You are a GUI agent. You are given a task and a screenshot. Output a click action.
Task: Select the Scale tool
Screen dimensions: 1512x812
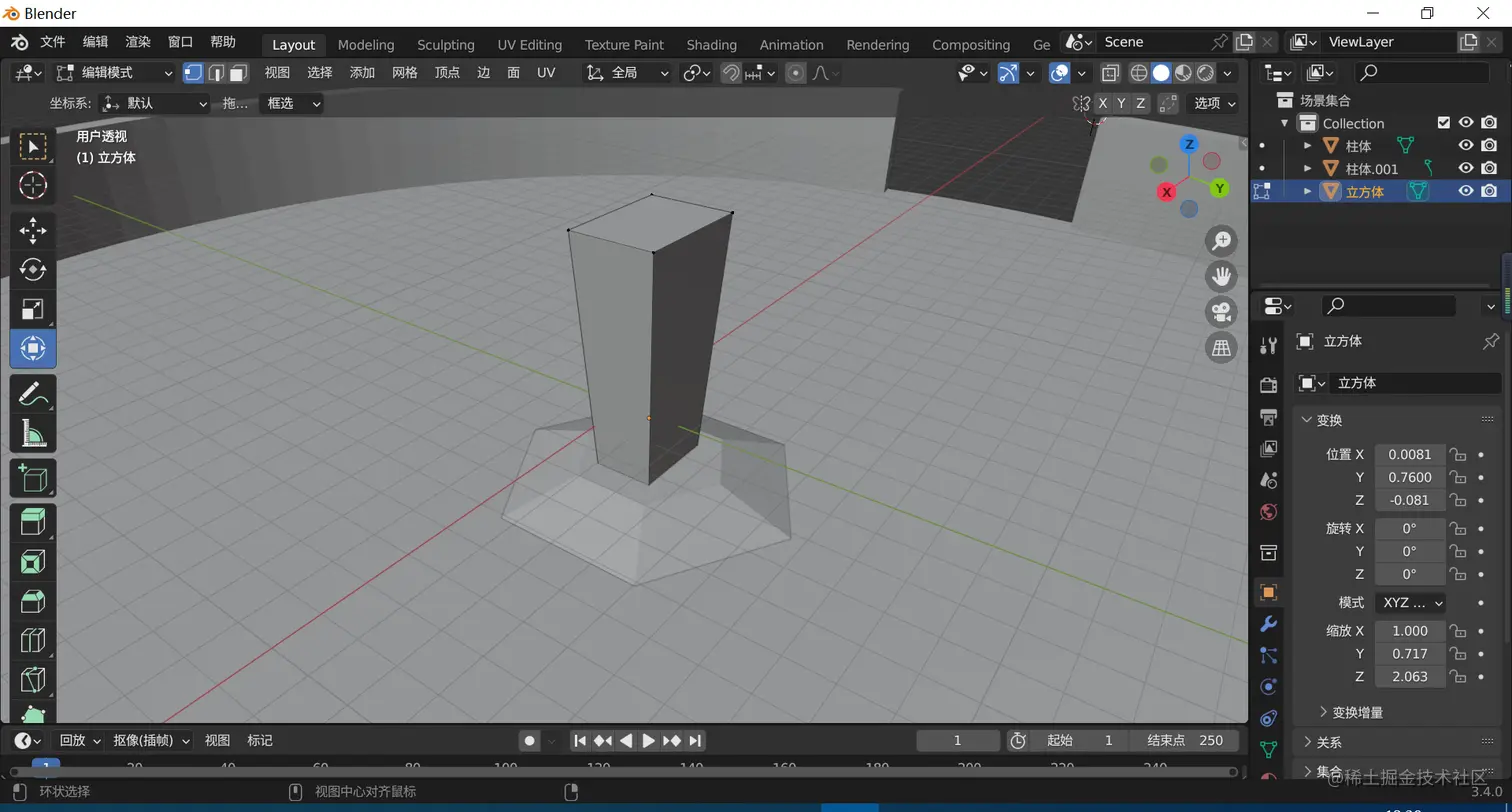[x=33, y=310]
